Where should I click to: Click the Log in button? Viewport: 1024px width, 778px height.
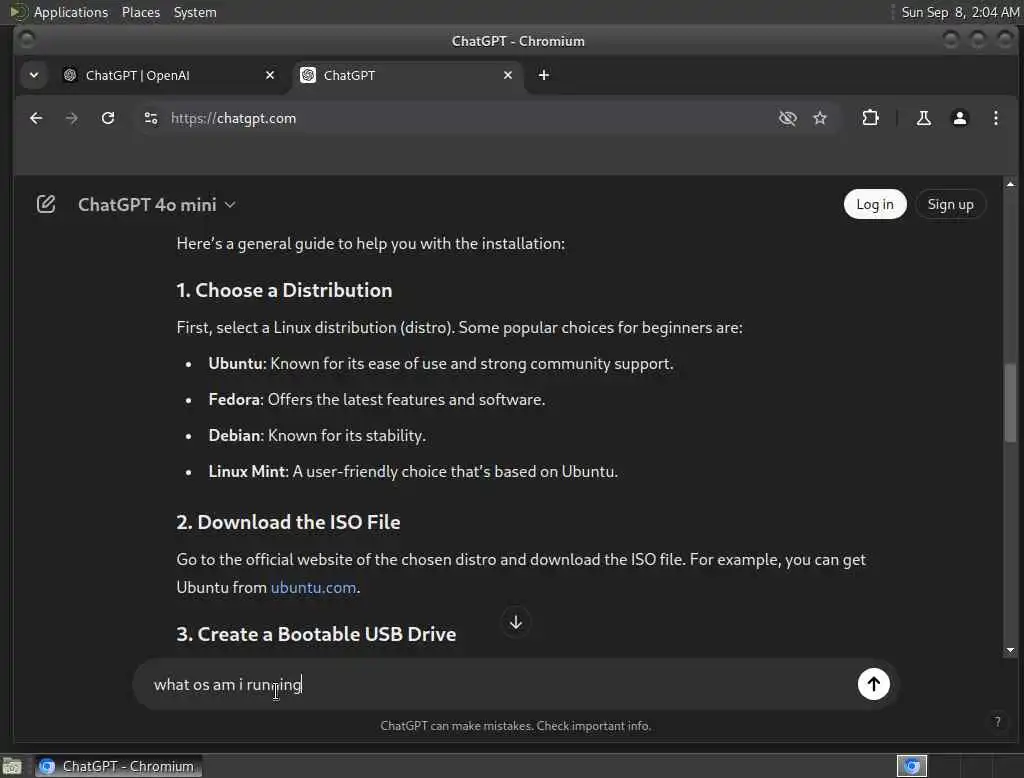(x=874, y=204)
